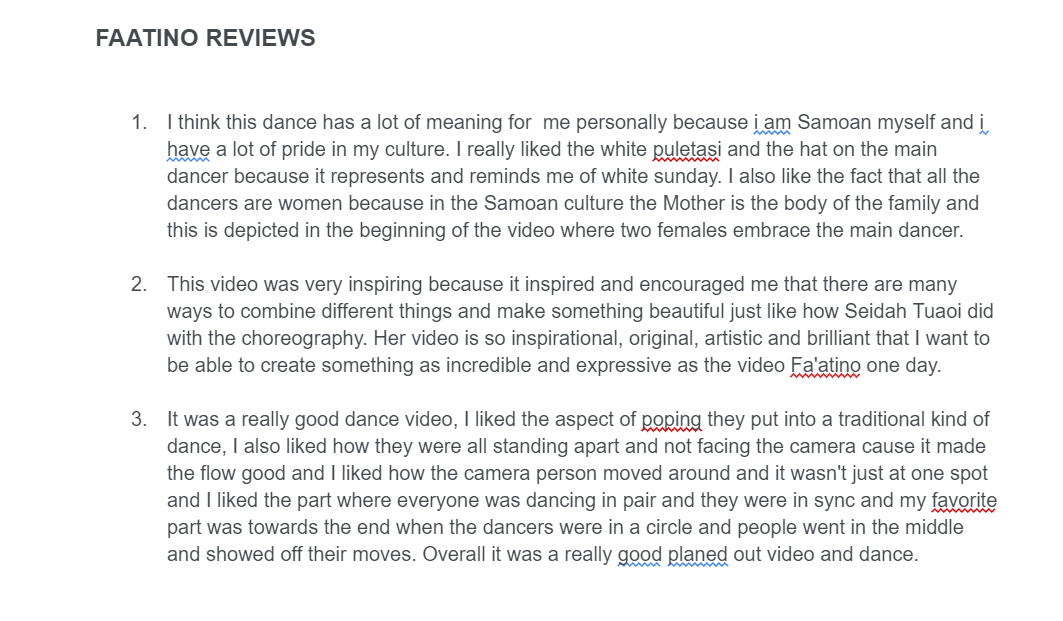Image resolution: width=1063 pixels, height=621 pixels.
Task: Click list number 2 marker
Action: click(139, 284)
